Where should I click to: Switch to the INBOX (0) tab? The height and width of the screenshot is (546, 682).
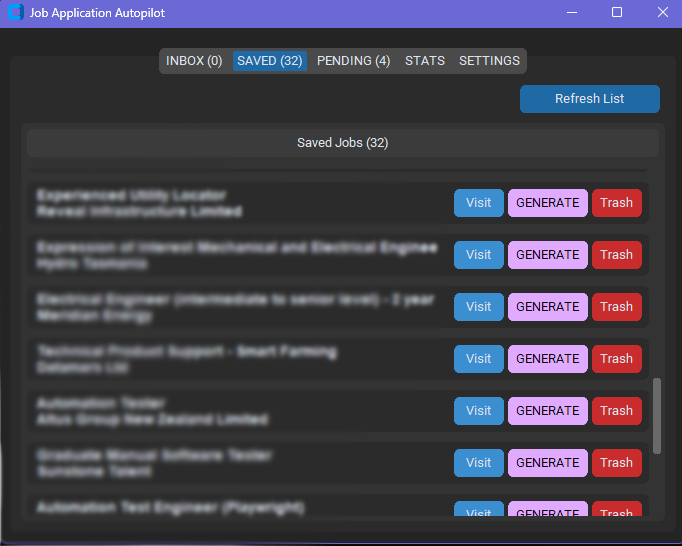pyautogui.click(x=194, y=61)
